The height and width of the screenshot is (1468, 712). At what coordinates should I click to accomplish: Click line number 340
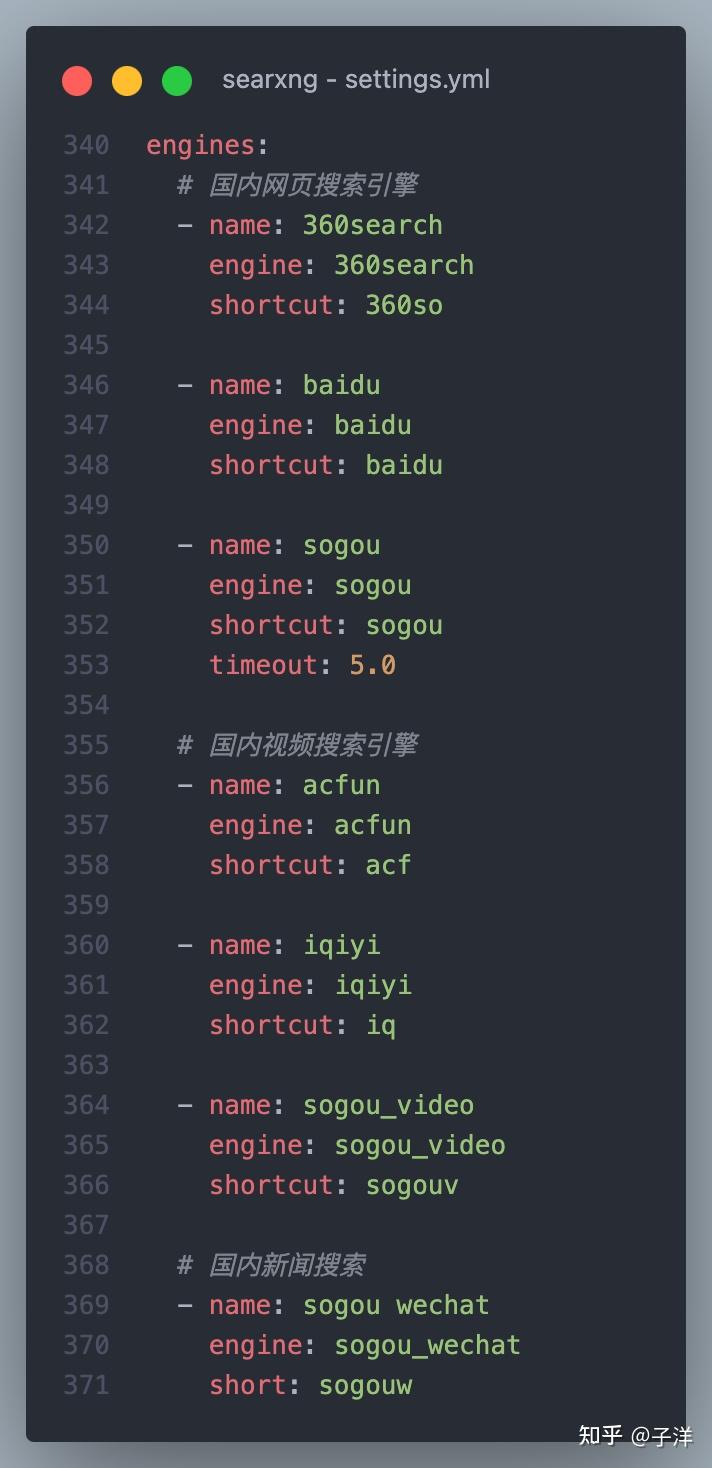[87, 145]
